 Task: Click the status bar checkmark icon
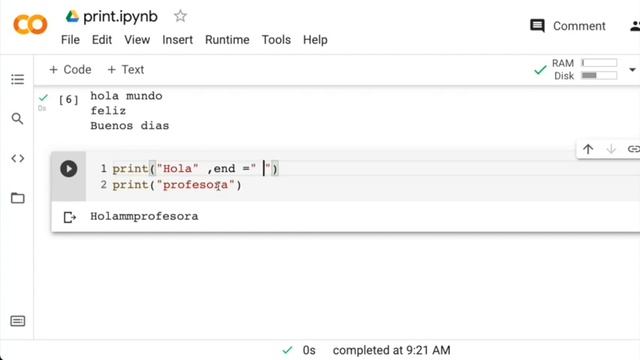click(287, 350)
